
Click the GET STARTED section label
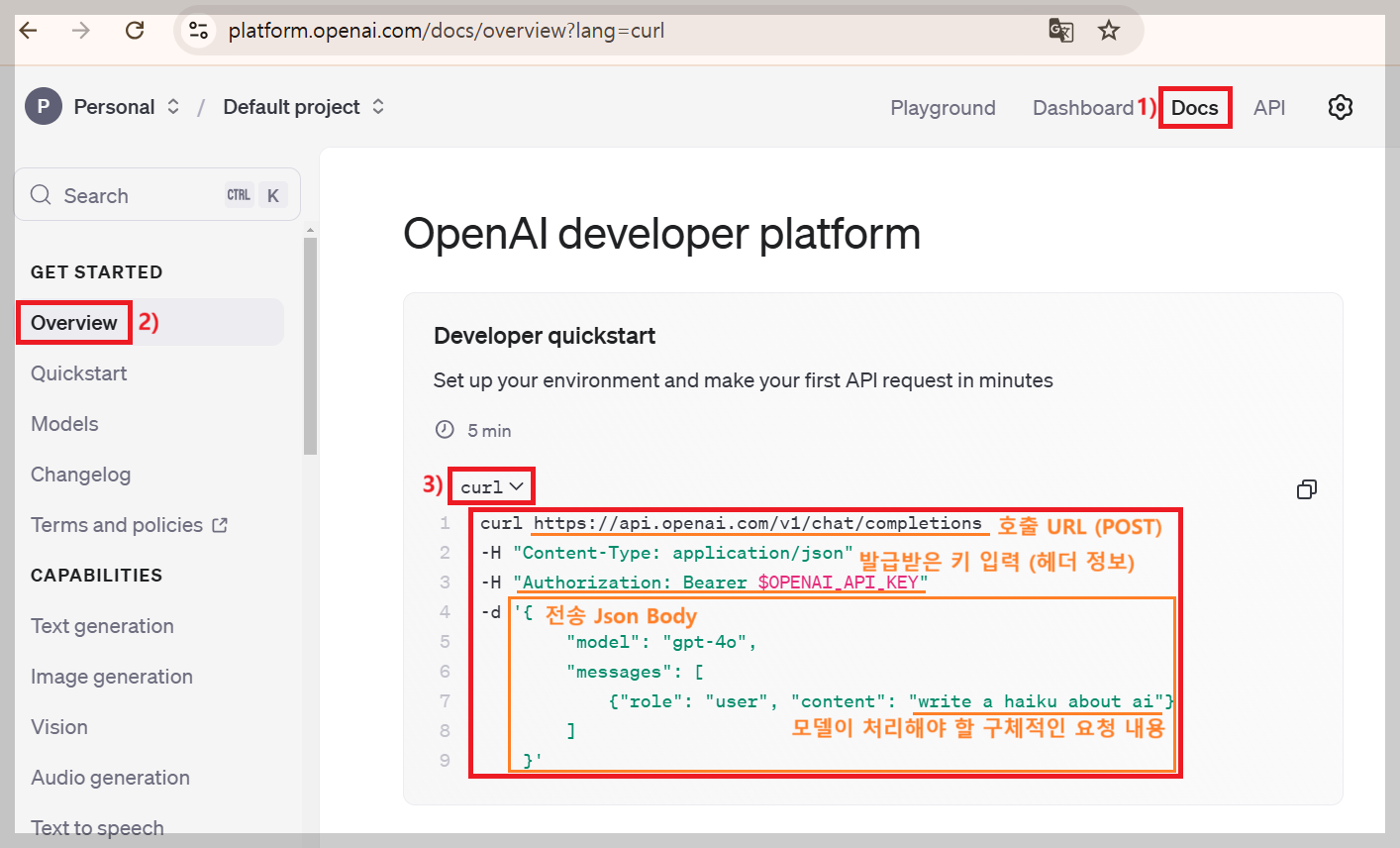96,272
